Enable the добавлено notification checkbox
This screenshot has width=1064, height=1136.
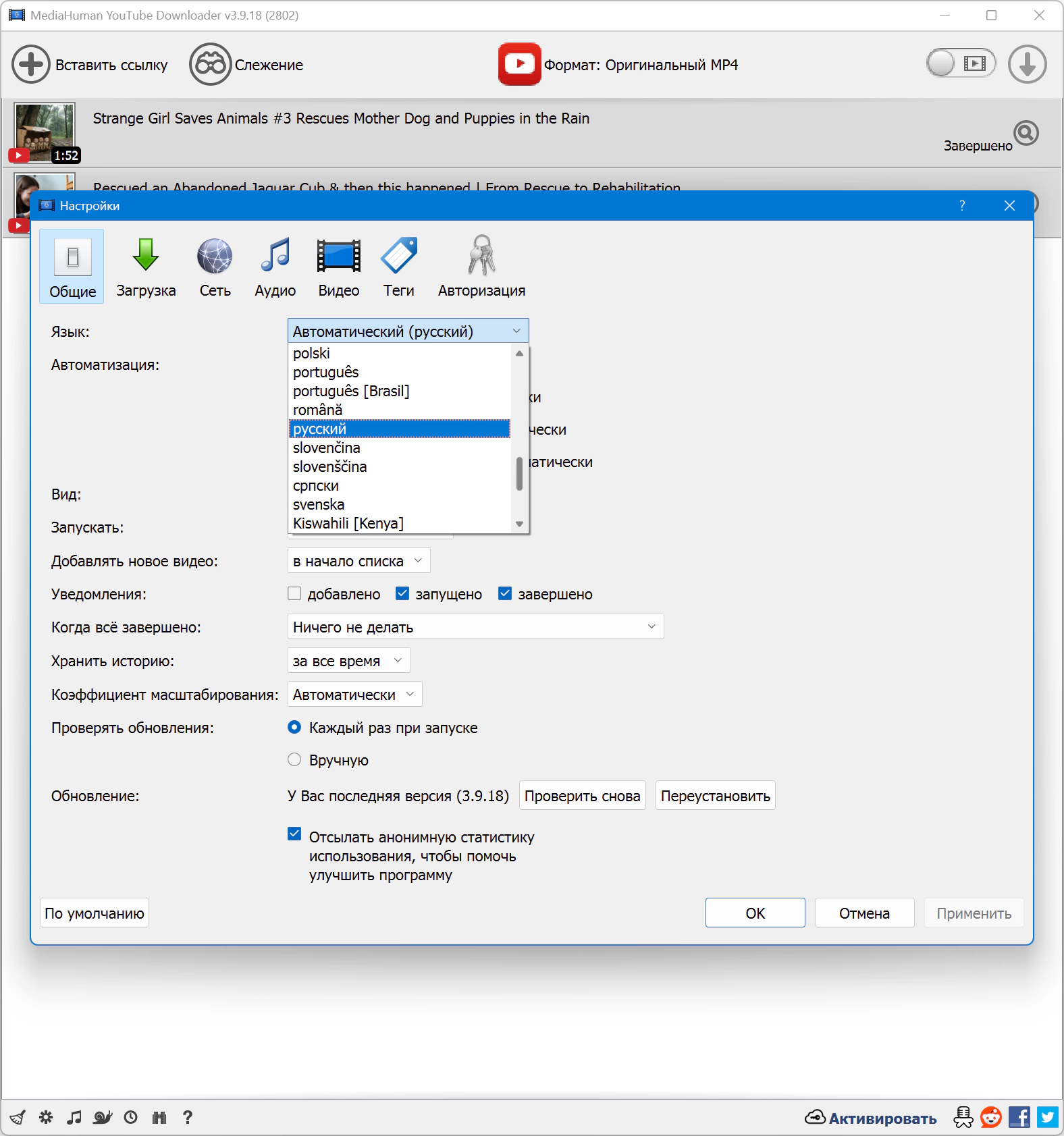click(x=294, y=594)
